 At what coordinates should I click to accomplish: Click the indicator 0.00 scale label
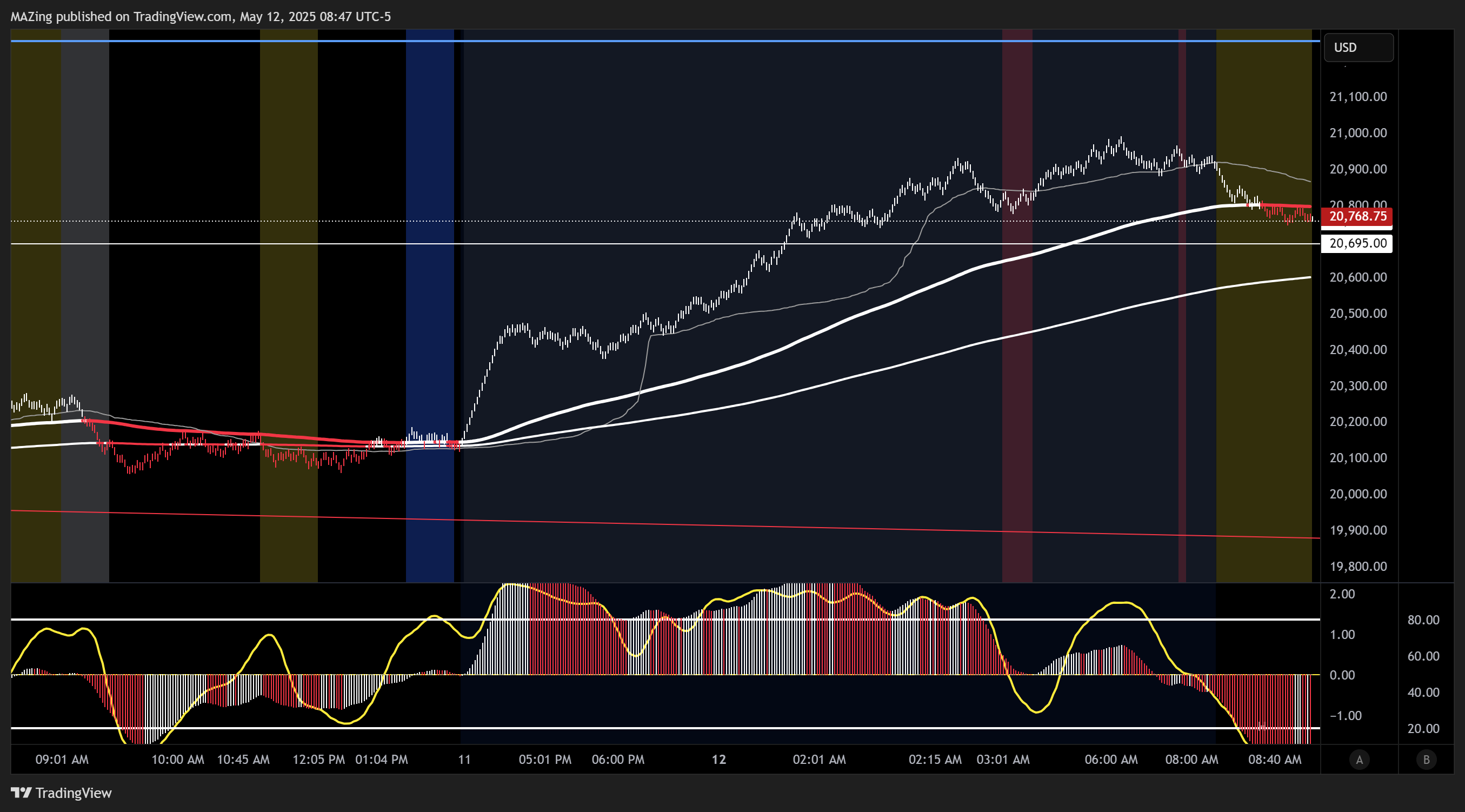click(1342, 676)
